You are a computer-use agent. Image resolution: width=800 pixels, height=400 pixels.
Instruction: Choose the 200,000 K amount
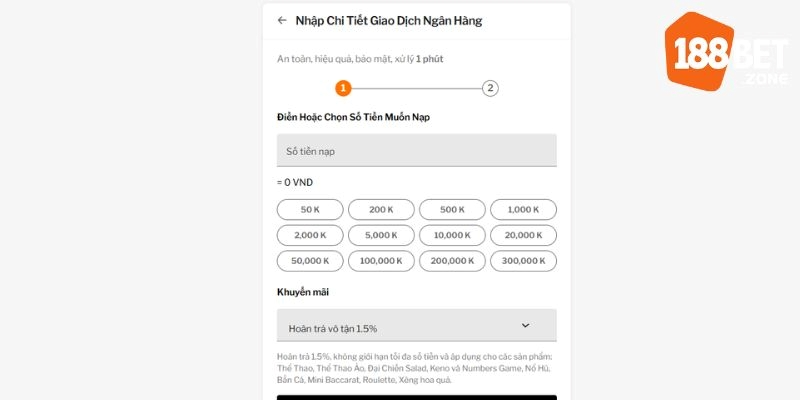(453, 261)
